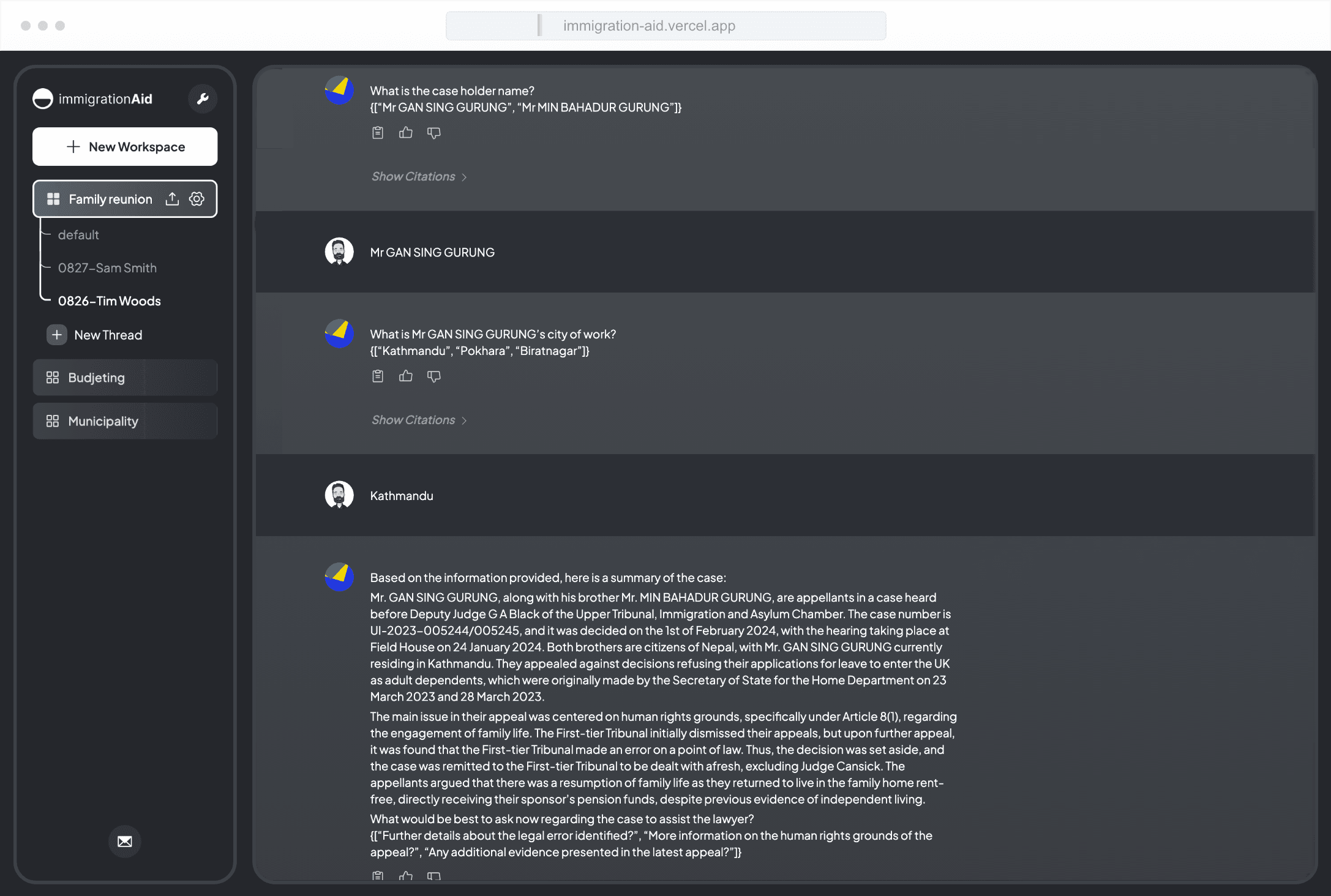Viewport: 1331px width, 896px height.
Task: Thumbs up the case summary response
Action: click(x=406, y=876)
